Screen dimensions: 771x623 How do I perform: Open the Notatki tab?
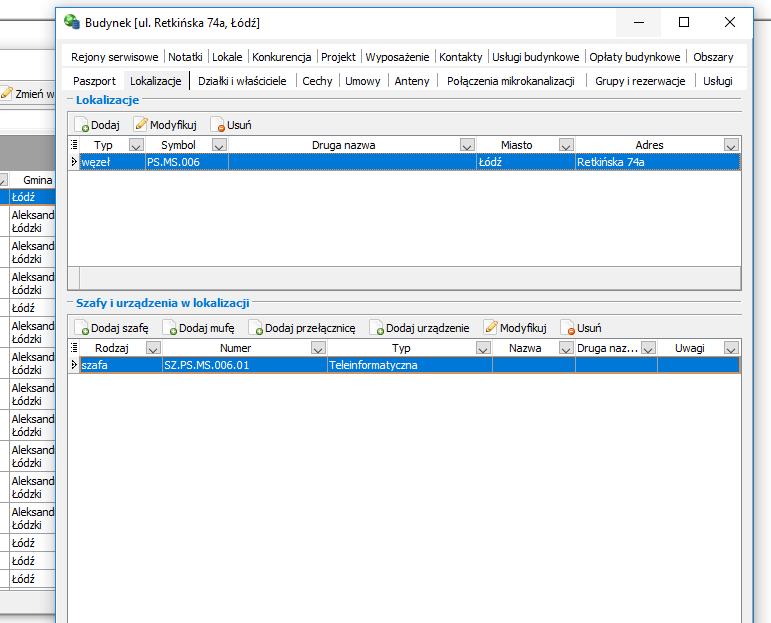pyautogui.click(x=185, y=57)
